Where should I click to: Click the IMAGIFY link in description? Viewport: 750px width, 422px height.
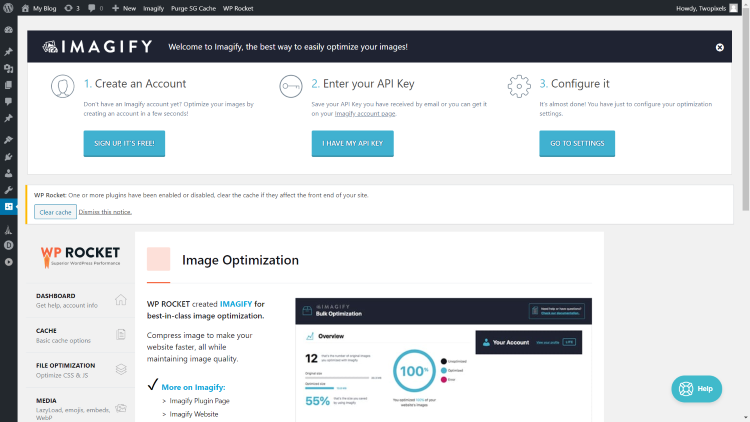coord(236,304)
